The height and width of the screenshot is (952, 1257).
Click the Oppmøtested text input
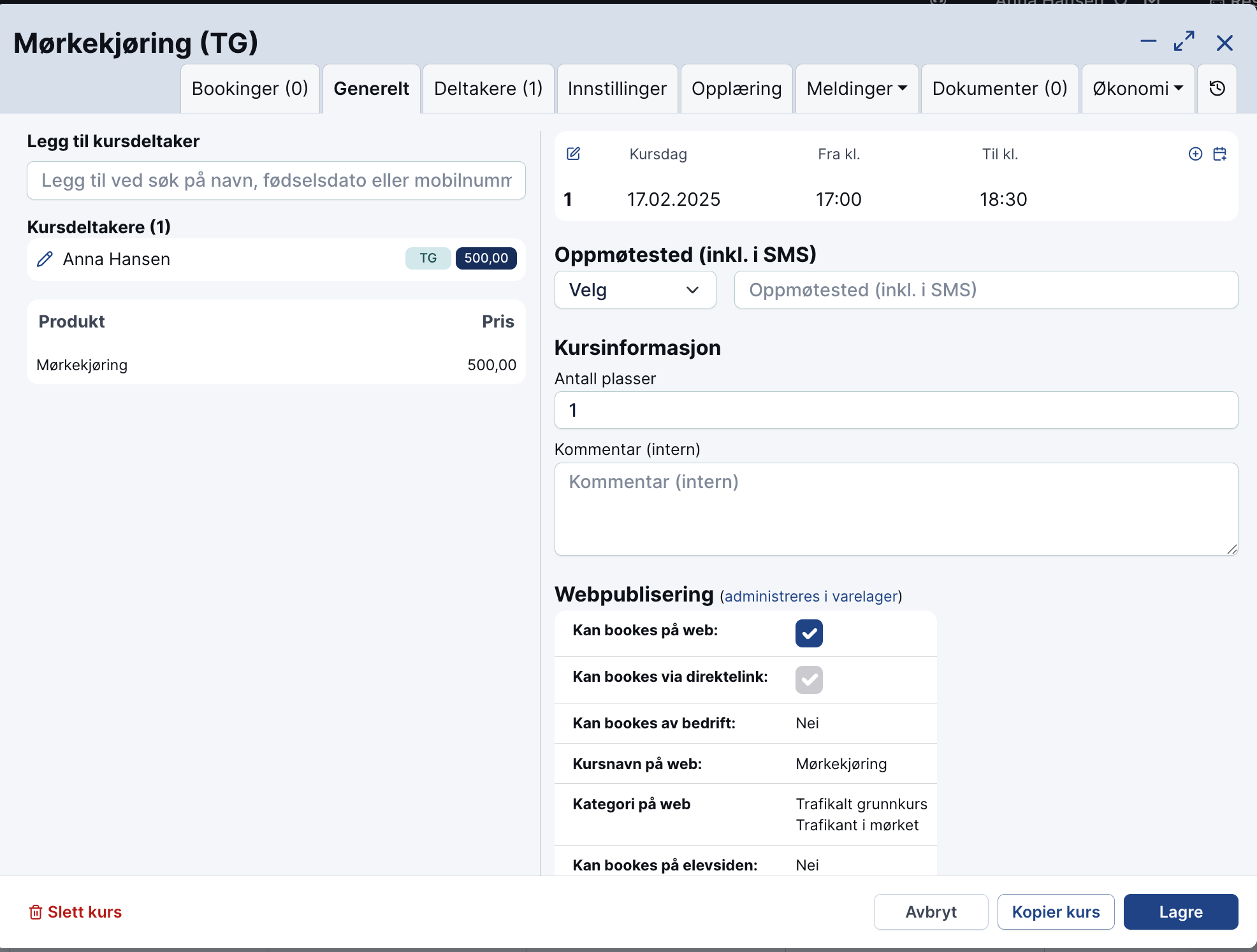[985, 290]
